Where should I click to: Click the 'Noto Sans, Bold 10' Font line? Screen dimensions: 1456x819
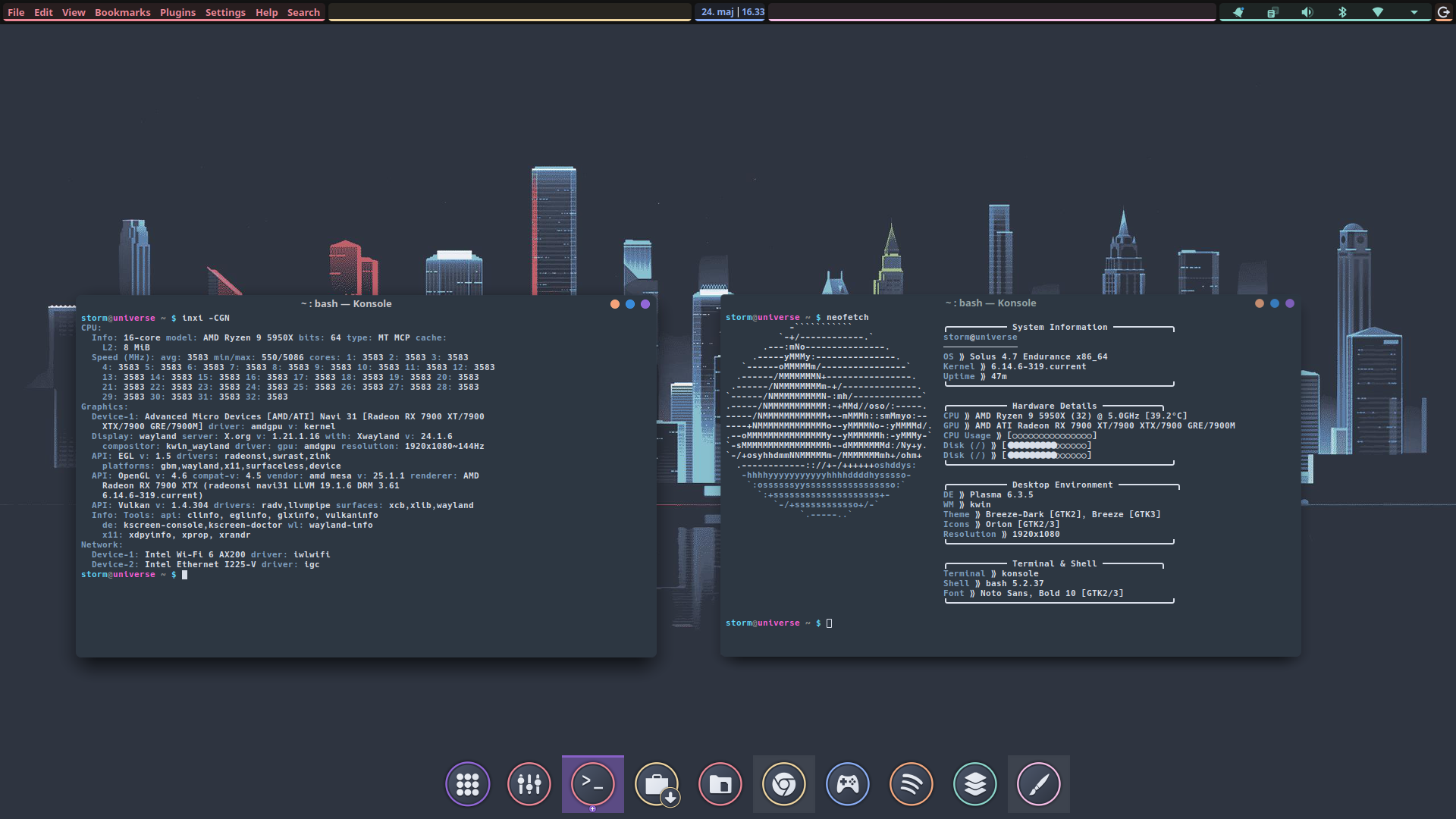tap(1034, 594)
